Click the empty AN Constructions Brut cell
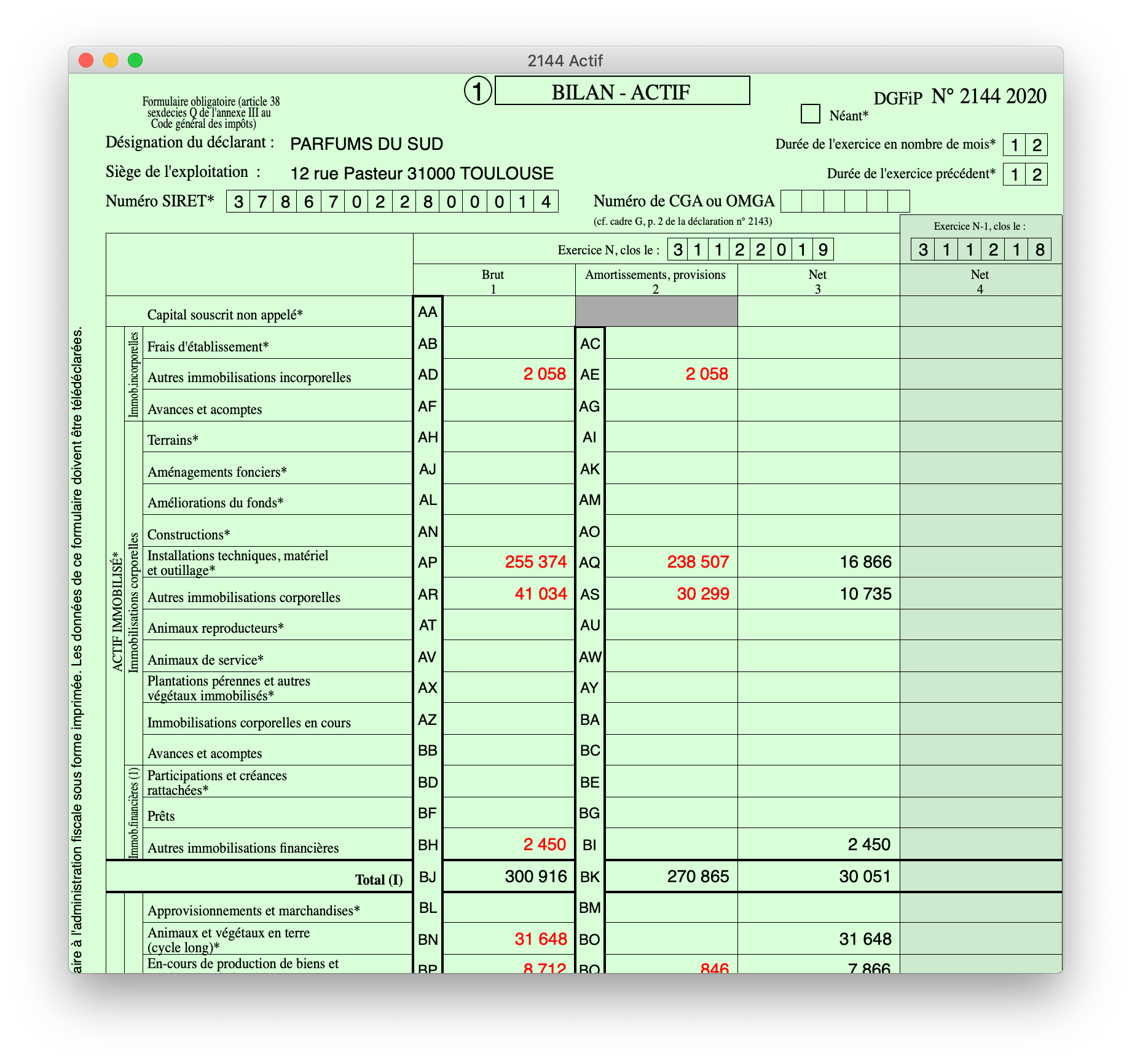The image size is (1132, 1064). tap(509, 531)
